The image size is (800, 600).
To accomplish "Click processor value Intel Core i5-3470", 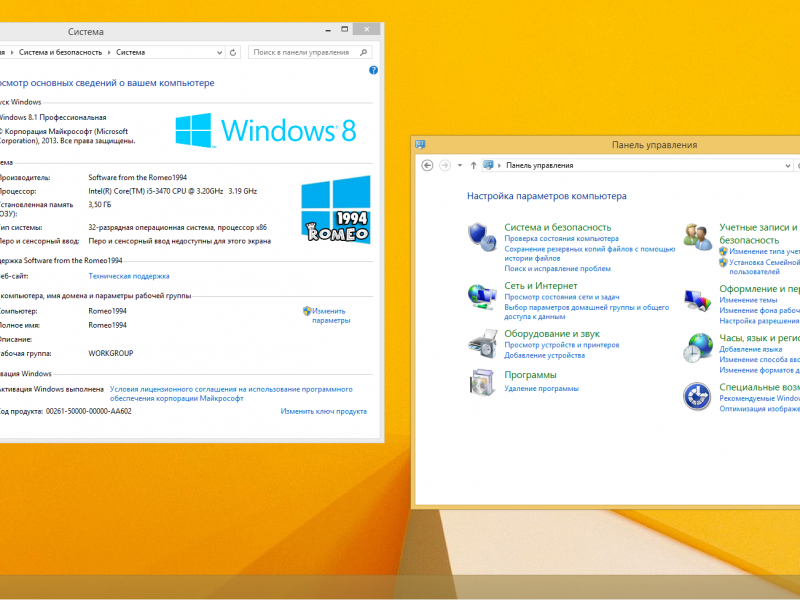I will [x=172, y=191].
